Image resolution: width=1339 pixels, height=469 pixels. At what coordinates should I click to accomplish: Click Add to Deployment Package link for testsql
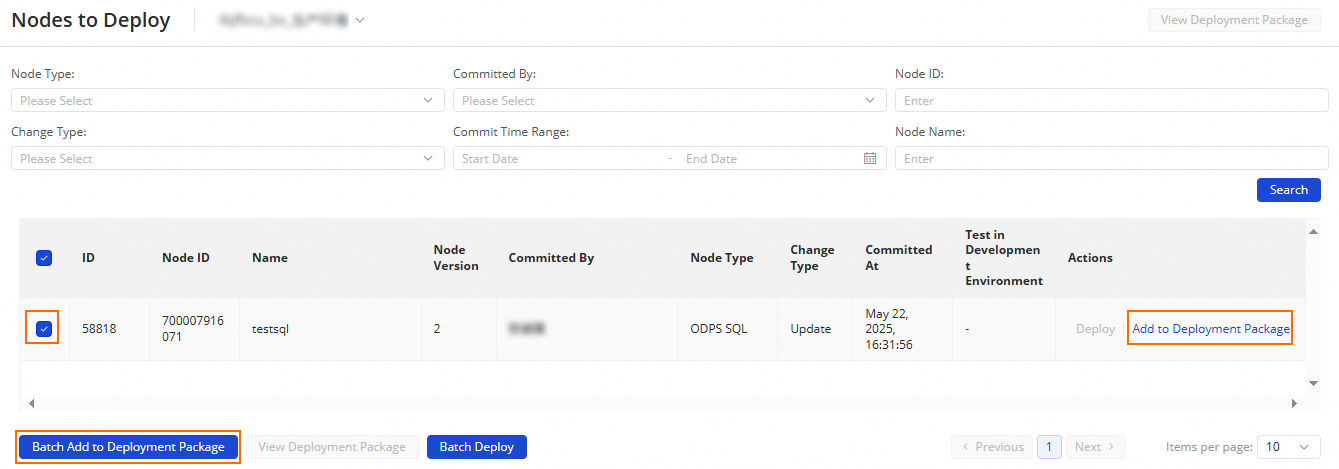1210,329
